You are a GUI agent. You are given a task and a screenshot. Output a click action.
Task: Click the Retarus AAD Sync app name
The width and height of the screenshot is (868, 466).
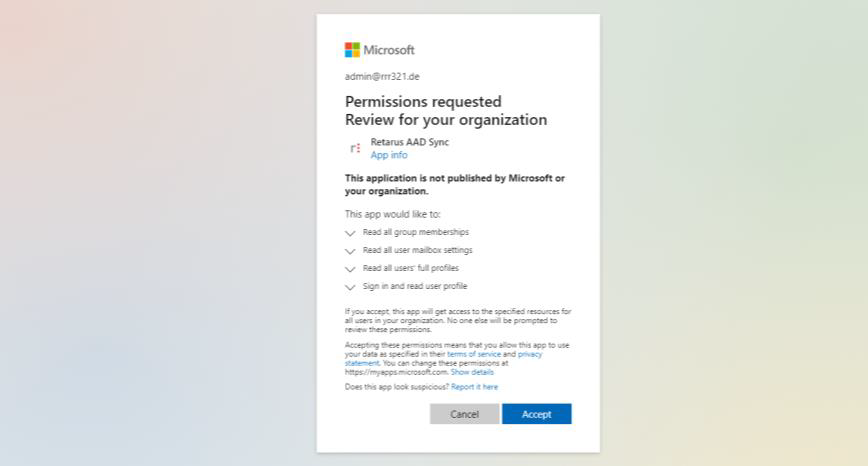tap(409, 142)
